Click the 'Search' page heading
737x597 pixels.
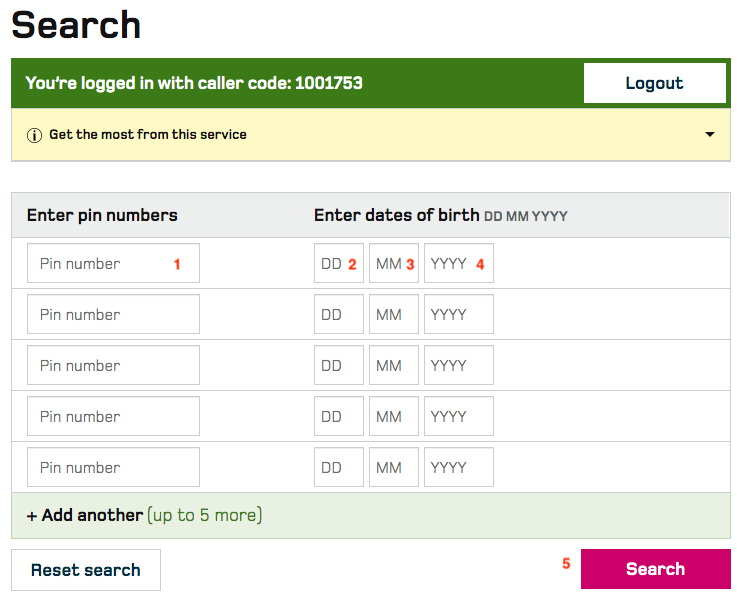click(76, 25)
